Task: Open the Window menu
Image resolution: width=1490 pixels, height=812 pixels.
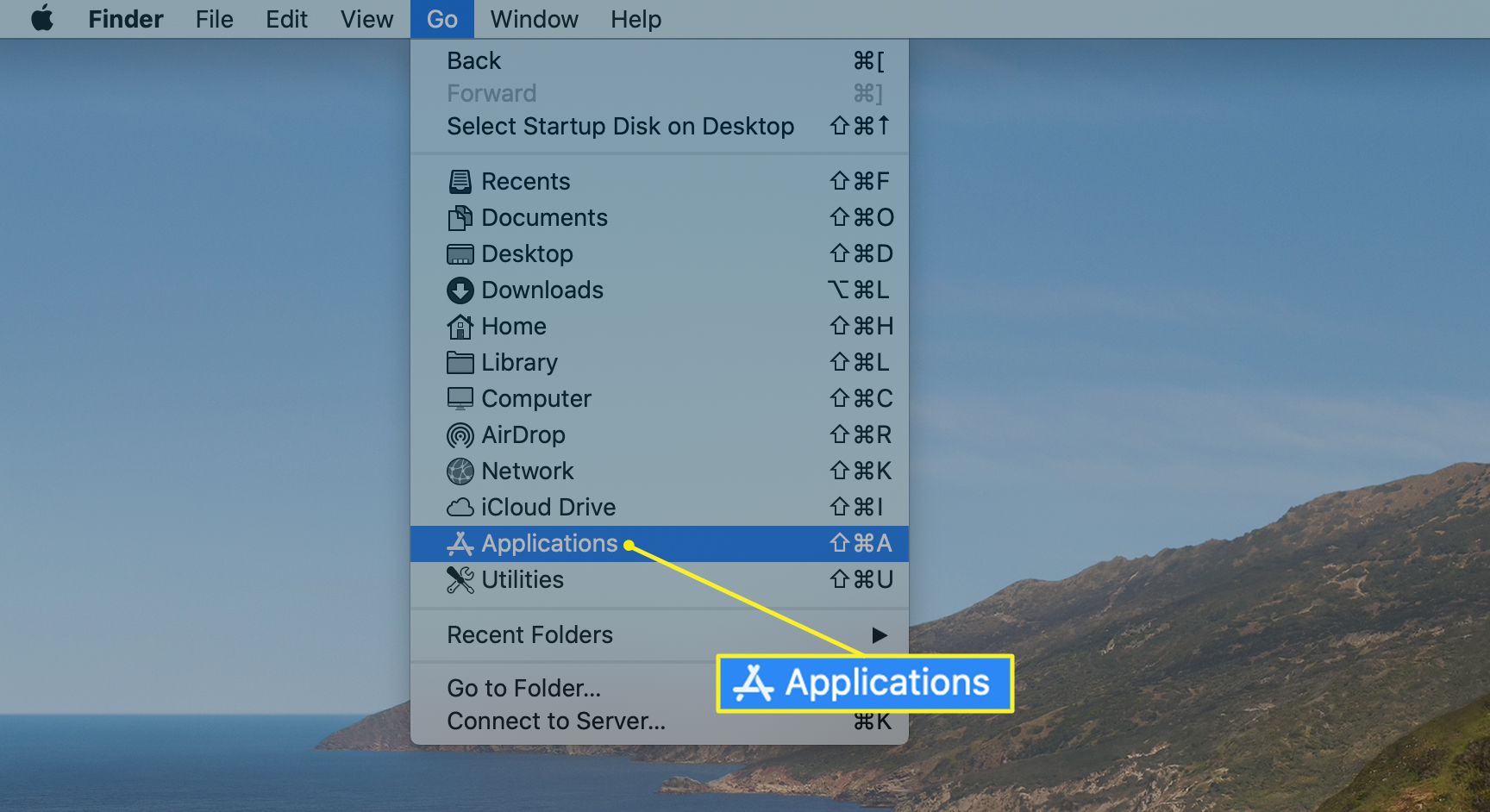Action: pos(535,19)
